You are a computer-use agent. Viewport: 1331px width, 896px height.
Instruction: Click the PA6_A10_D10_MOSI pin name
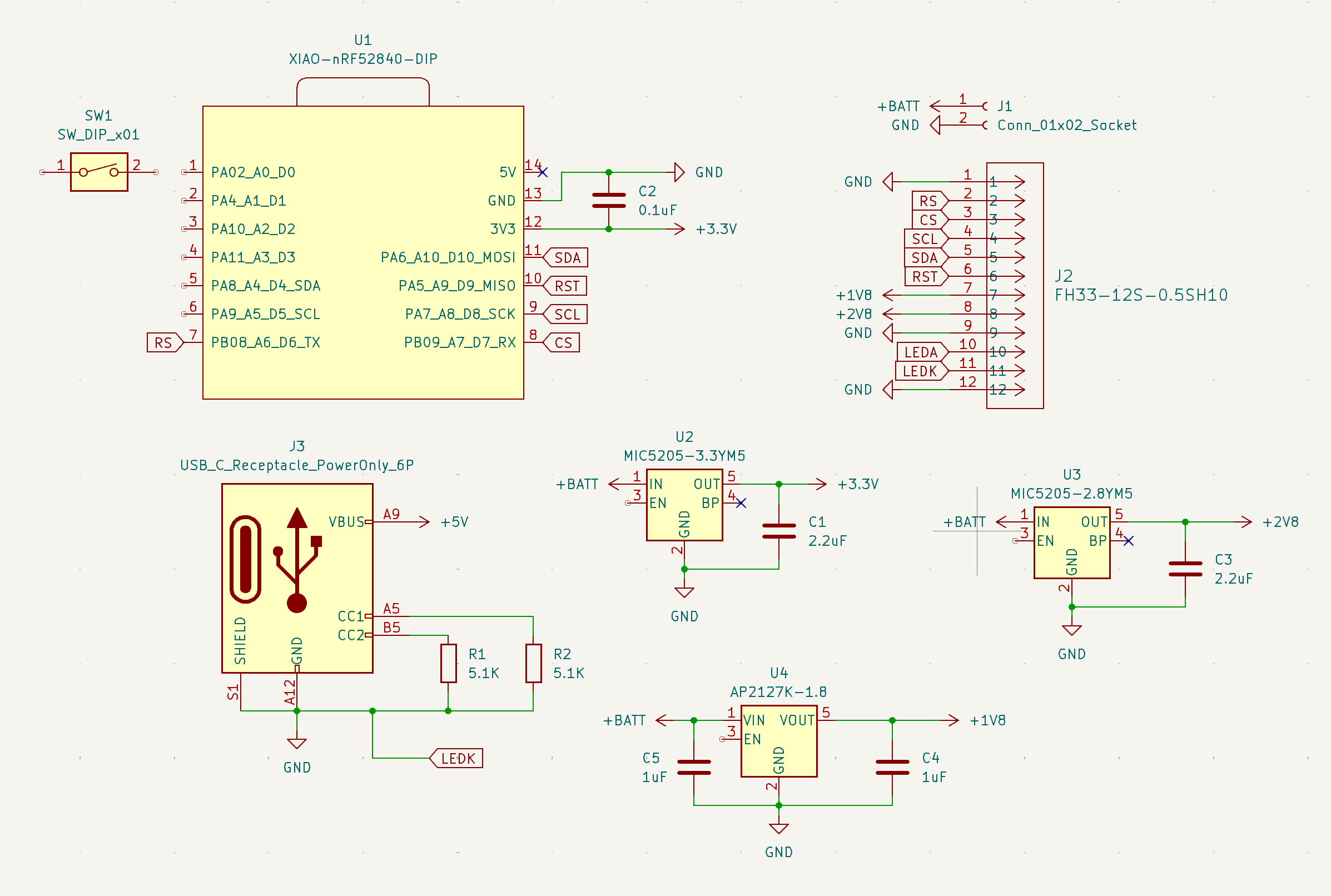pos(448,258)
